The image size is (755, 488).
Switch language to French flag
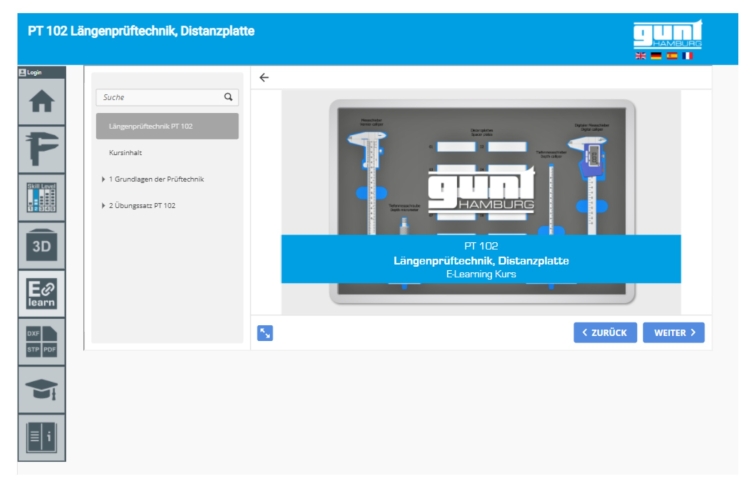click(688, 56)
